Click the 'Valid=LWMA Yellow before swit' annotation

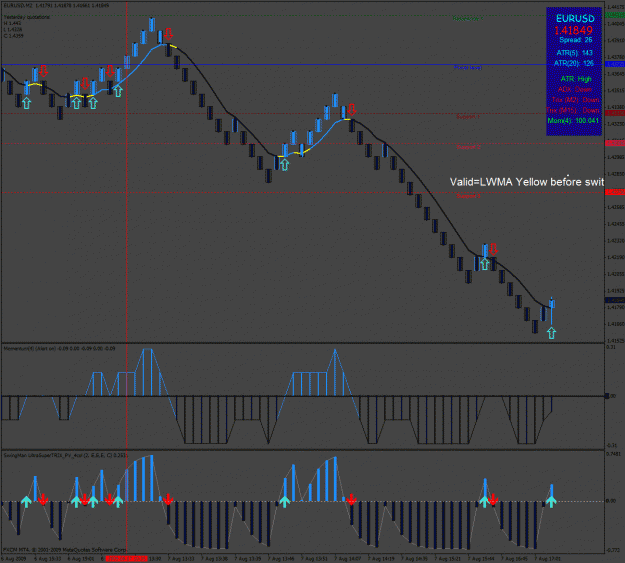pos(527,182)
